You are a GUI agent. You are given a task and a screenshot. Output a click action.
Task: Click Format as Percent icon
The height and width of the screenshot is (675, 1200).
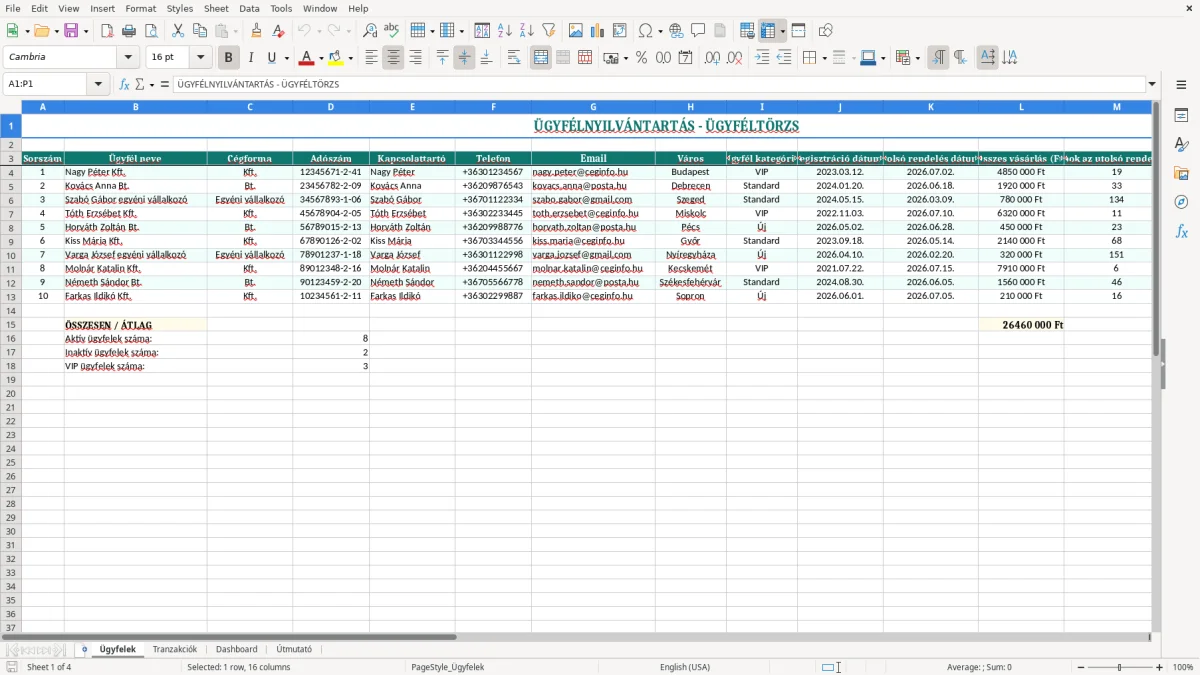tap(642, 58)
